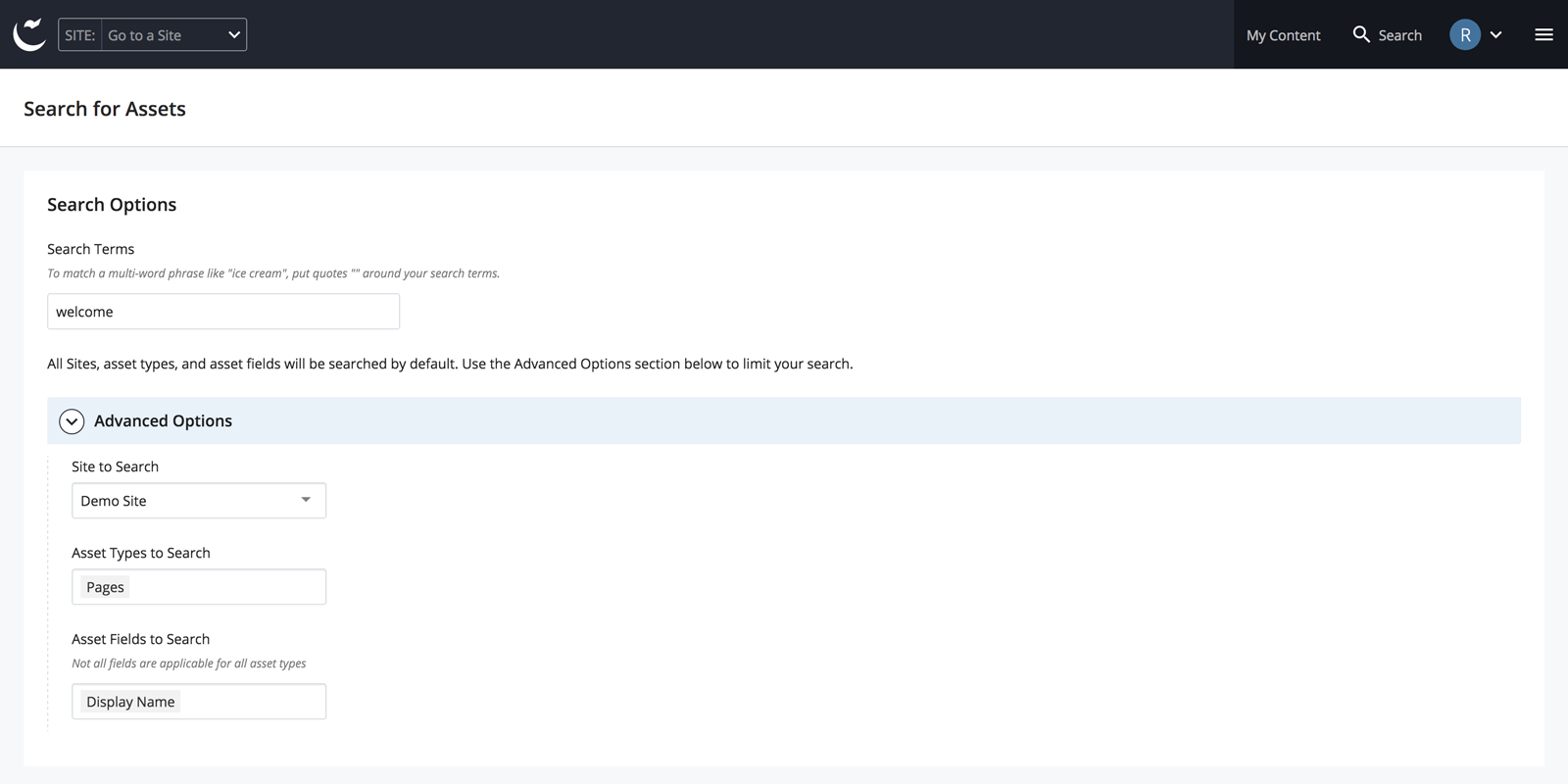Click empty space in Asset Types field
The image size is (1568, 784).
(235, 587)
